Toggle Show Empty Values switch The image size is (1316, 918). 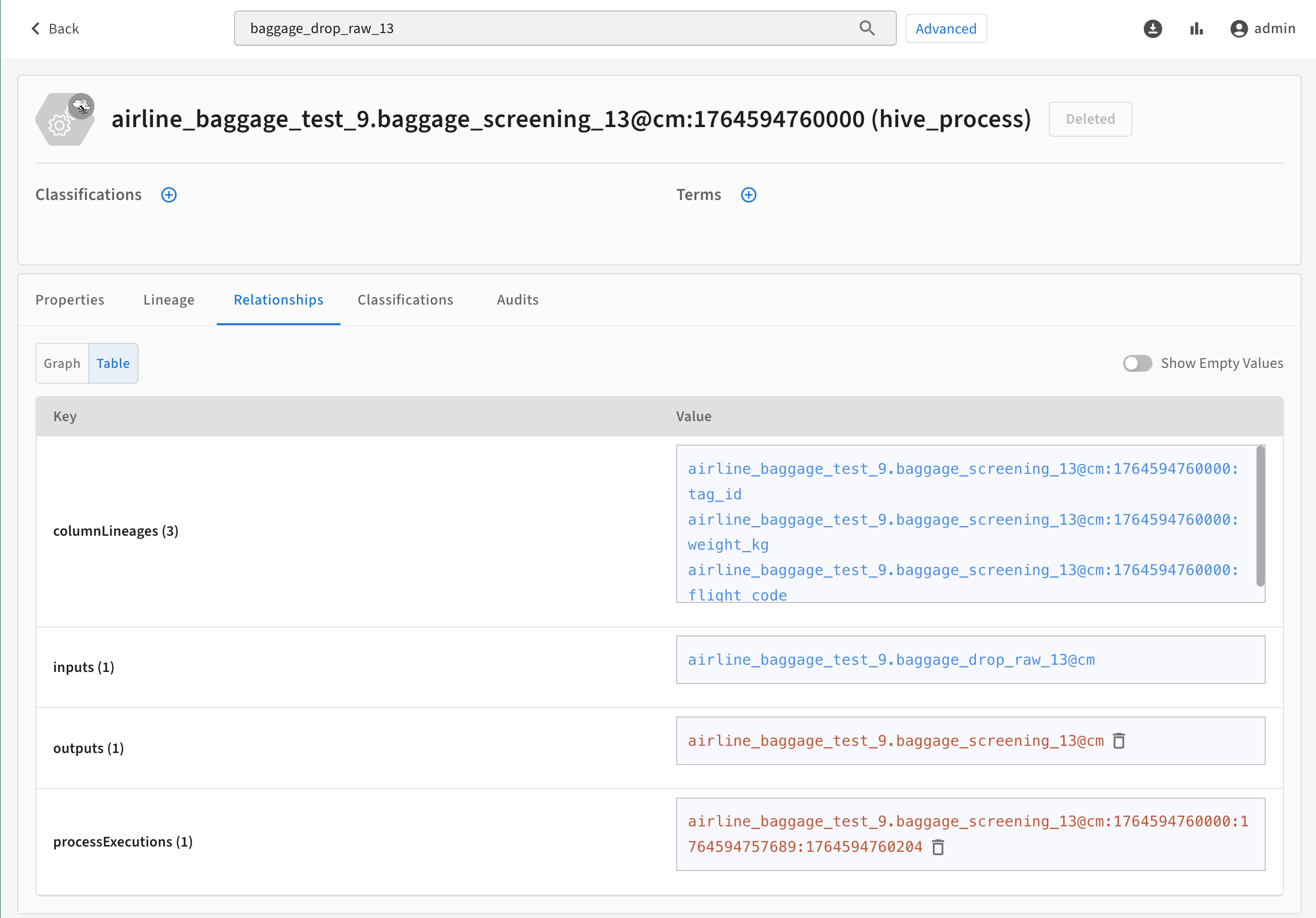[x=1137, y=363]
